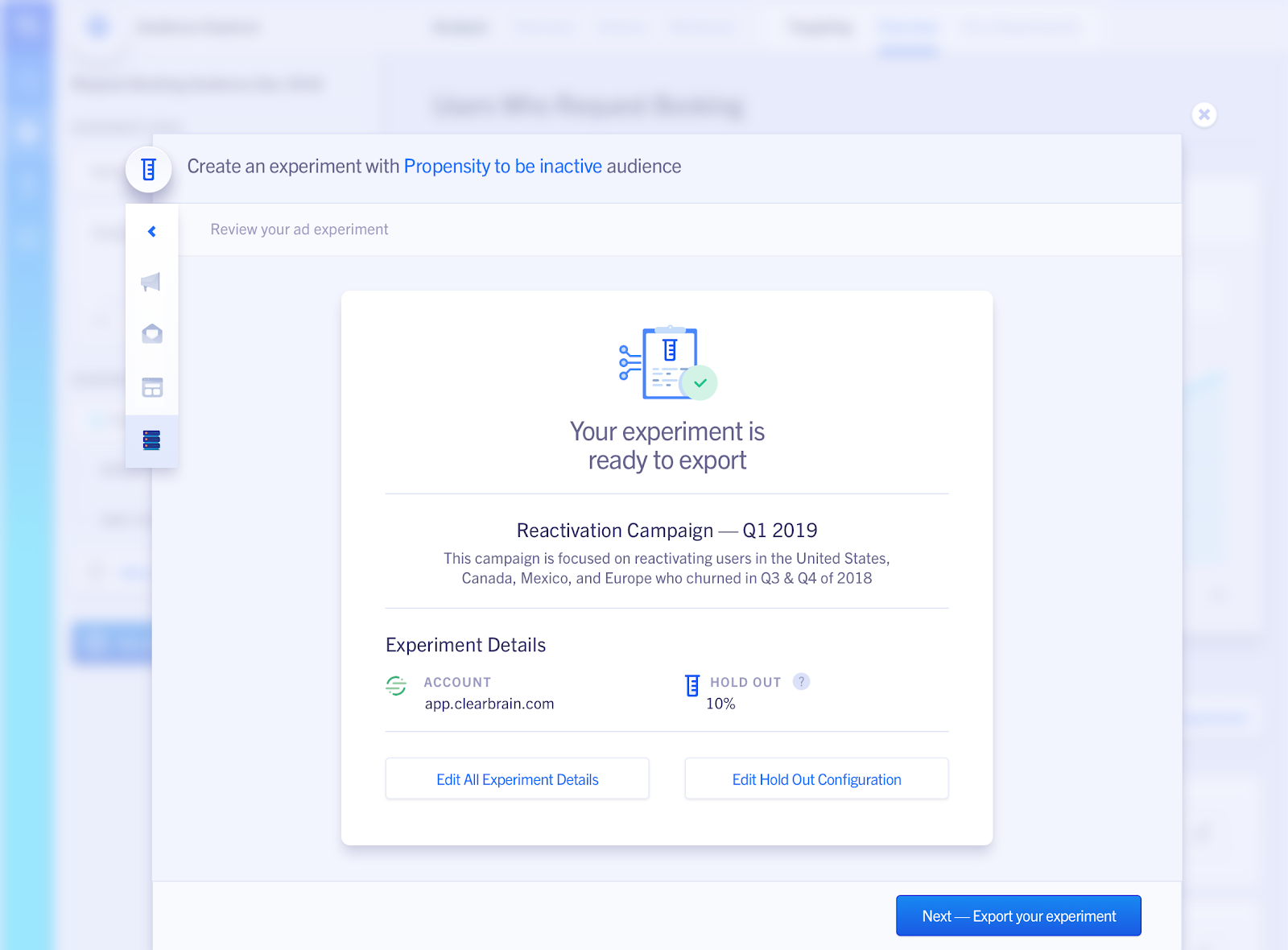Image resolution: width=1288 pixels, height=950 pixels.
Task: Click Next — Export your experiment
Action: [1018, 915]
